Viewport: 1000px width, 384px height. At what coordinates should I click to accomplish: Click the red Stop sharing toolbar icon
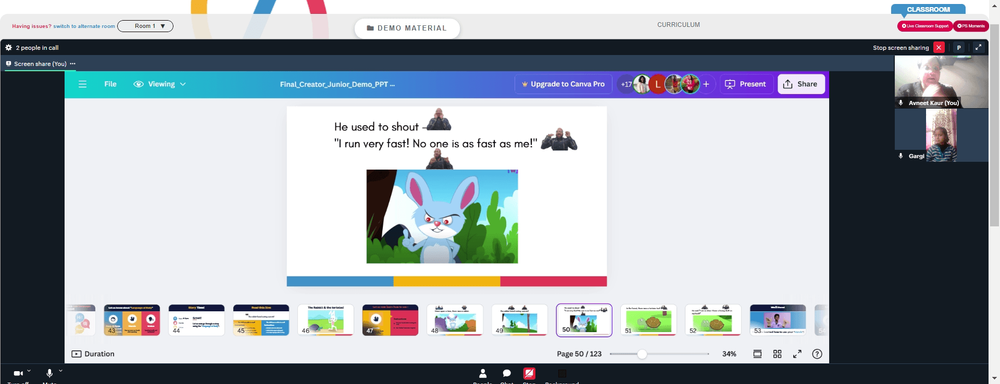coord(529,374)
